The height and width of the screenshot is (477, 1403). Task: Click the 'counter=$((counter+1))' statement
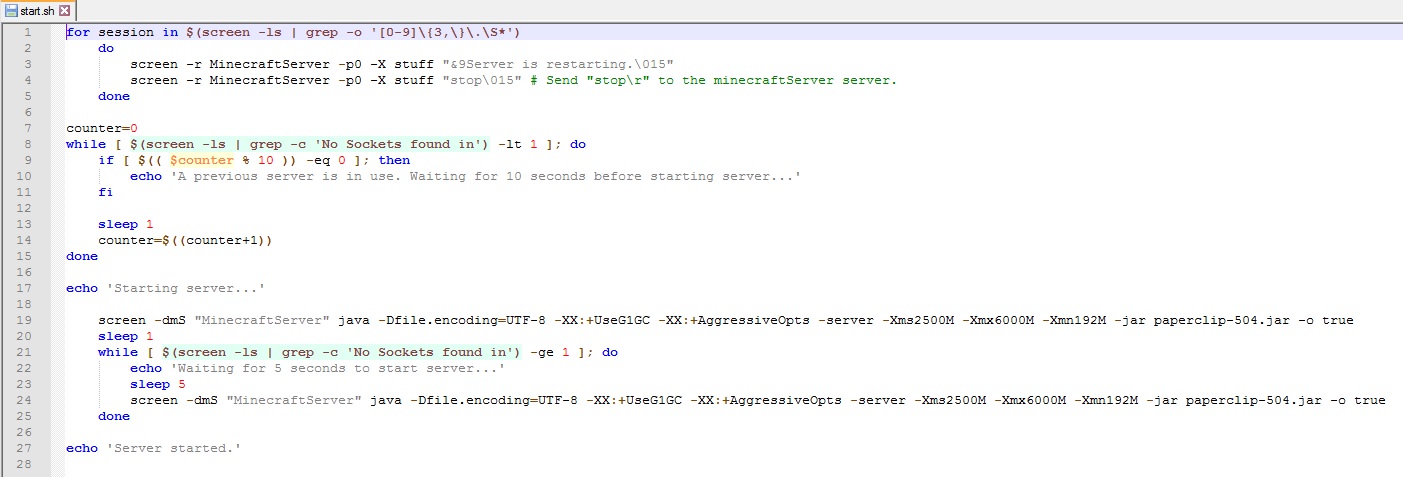(186, 240)
